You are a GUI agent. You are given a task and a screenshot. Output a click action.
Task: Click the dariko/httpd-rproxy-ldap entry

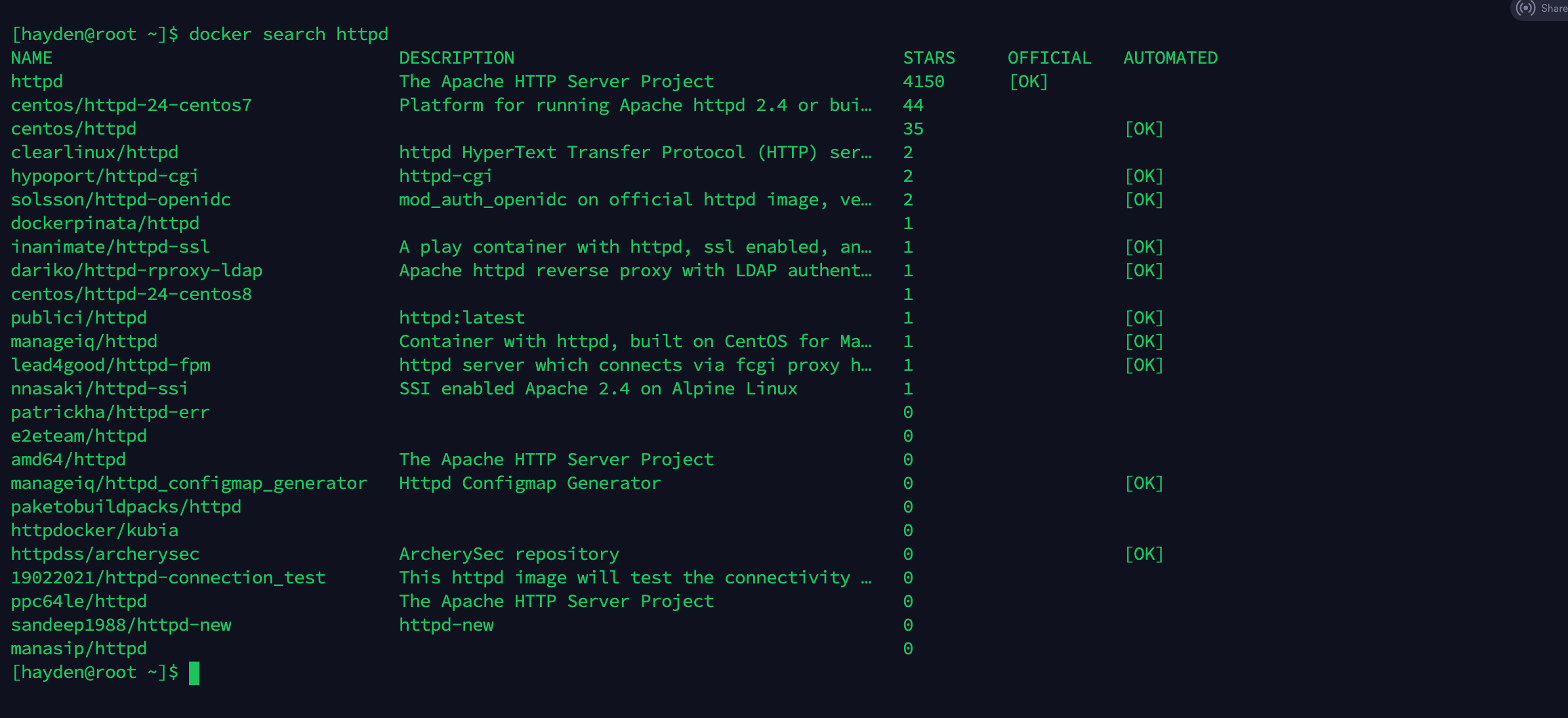tap(136, 271)
